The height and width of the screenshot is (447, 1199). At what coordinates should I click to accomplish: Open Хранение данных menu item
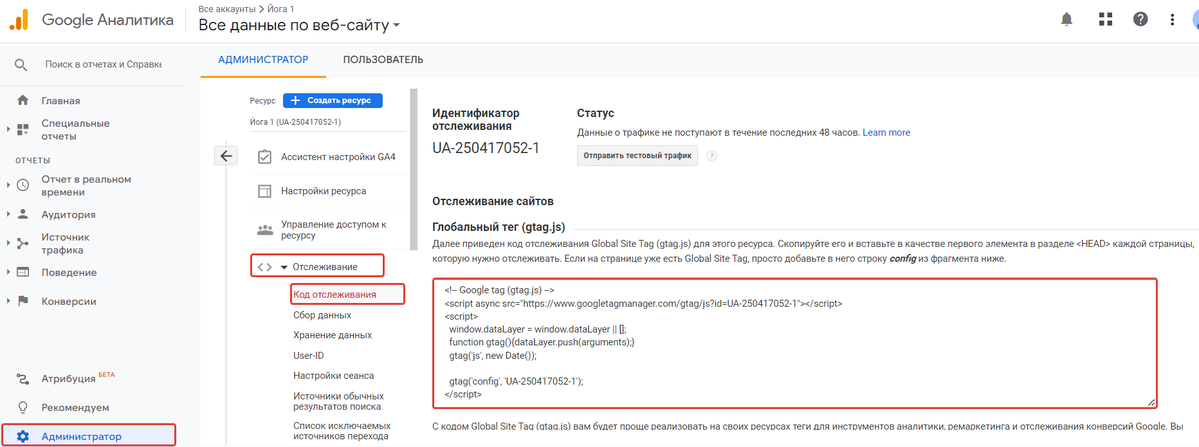(x=333, y=335)
